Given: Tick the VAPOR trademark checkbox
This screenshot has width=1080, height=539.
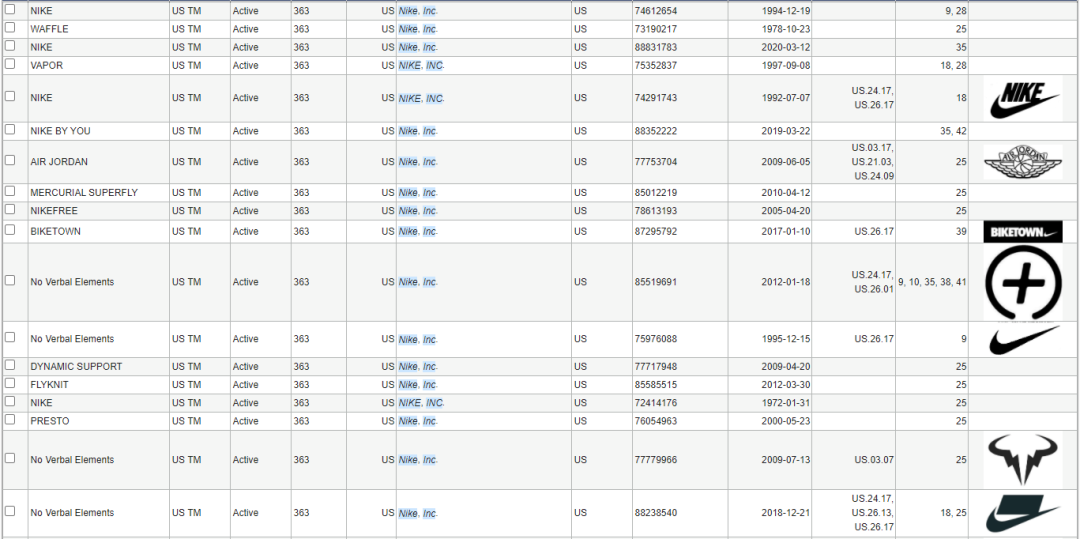Looking at the screenshot, I should click(x=10, y=63).
